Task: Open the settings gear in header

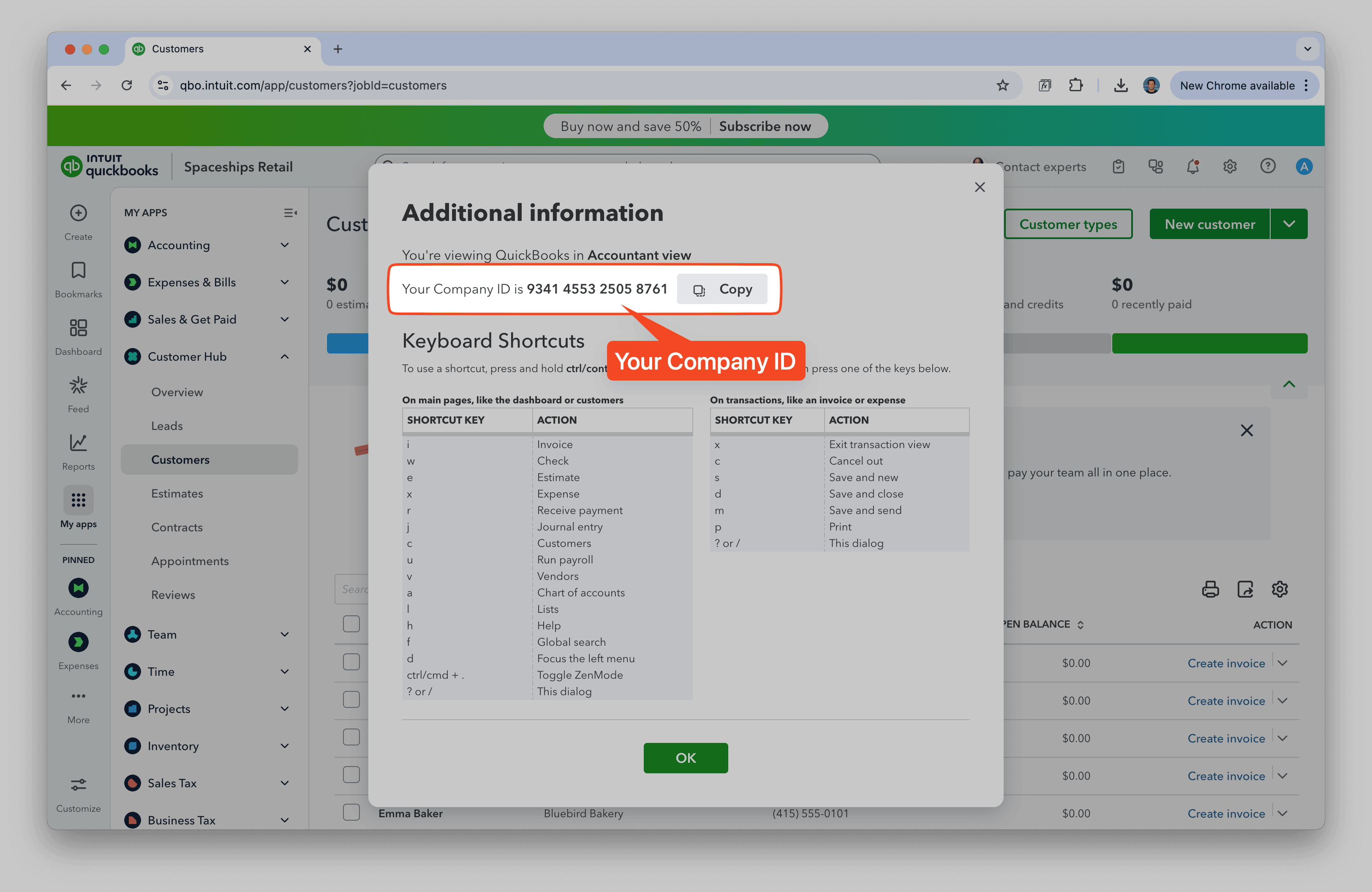Action: [1230, 166]
